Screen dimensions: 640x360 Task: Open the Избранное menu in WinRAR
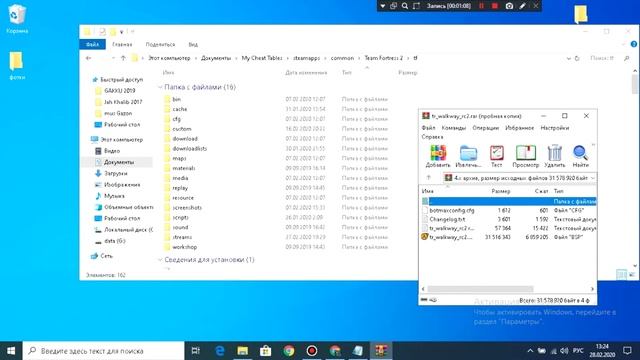coord(519,128)
